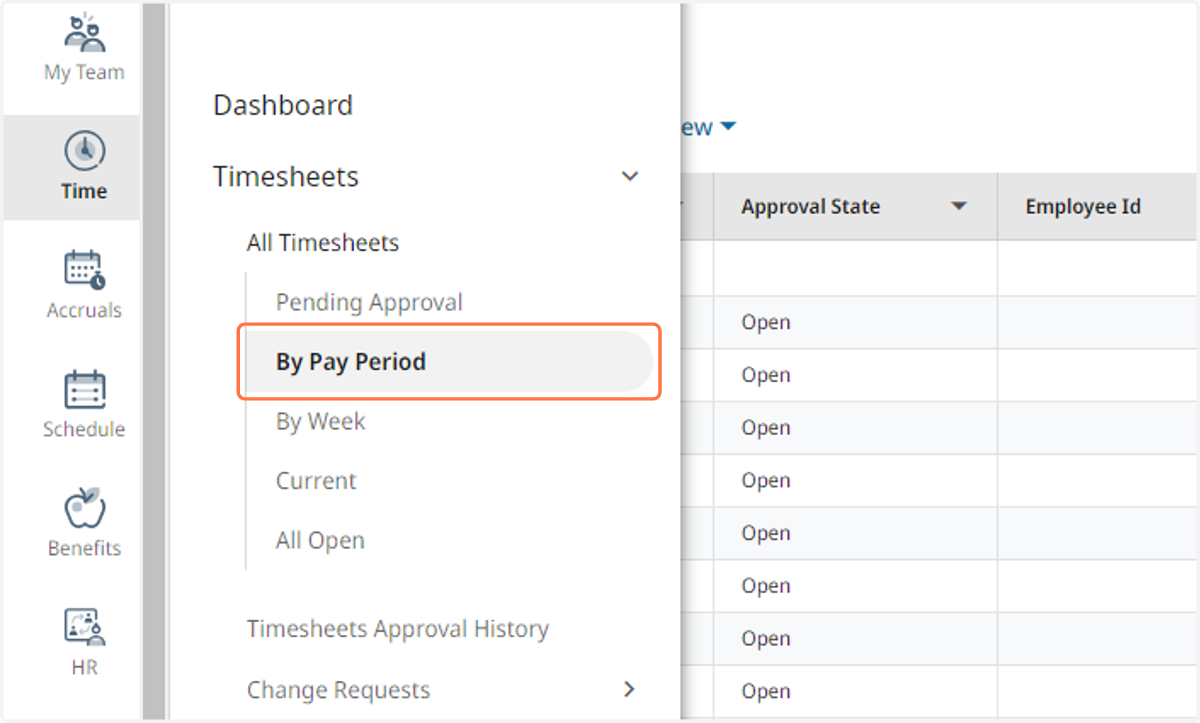This screenshot has height=723, width=1200.
Task: Select All Open timesheets
Action: [x=320, y=540]
